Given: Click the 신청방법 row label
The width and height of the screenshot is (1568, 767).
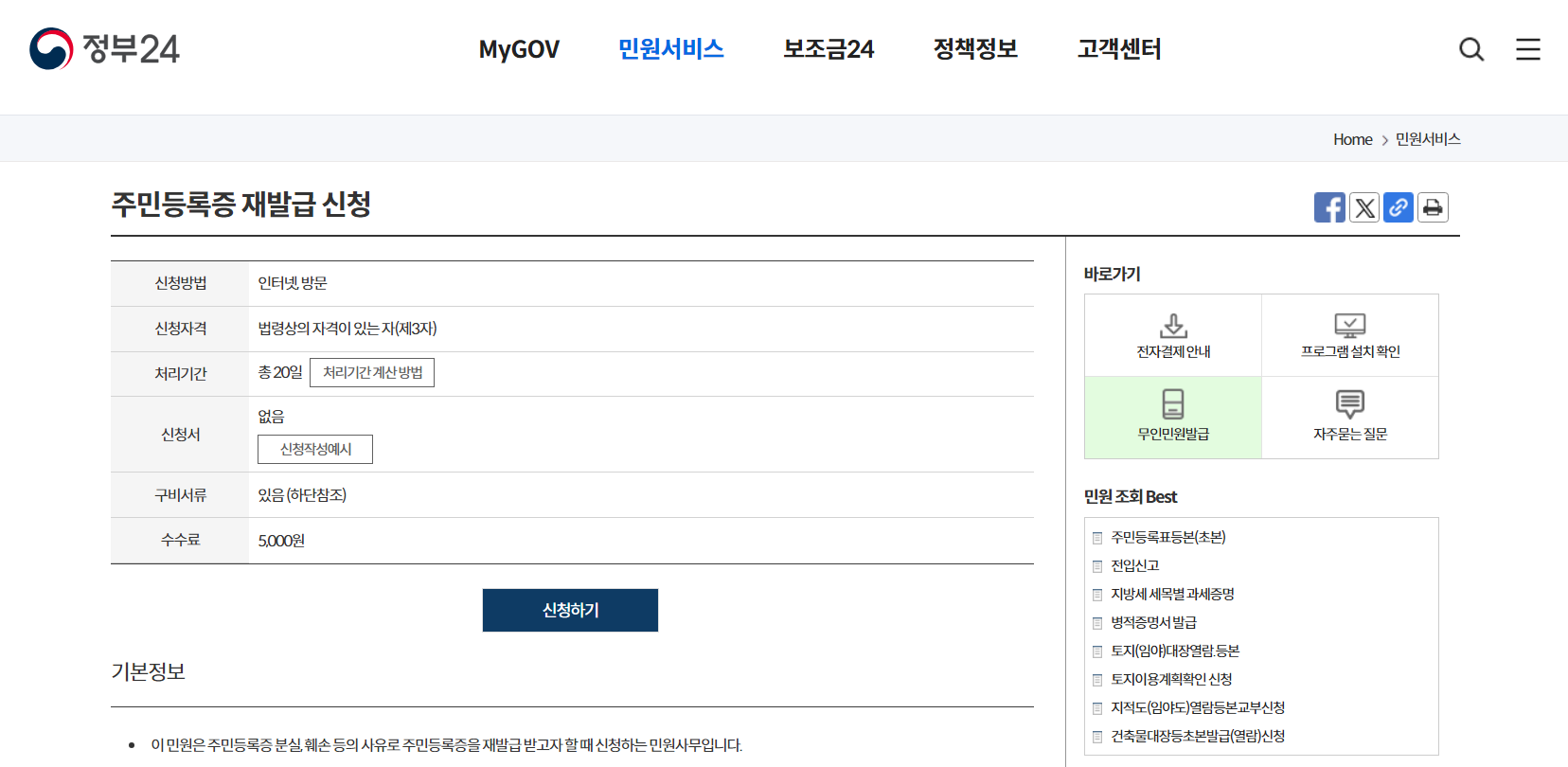Looking at the screenshot, I should tap(180, 283).
